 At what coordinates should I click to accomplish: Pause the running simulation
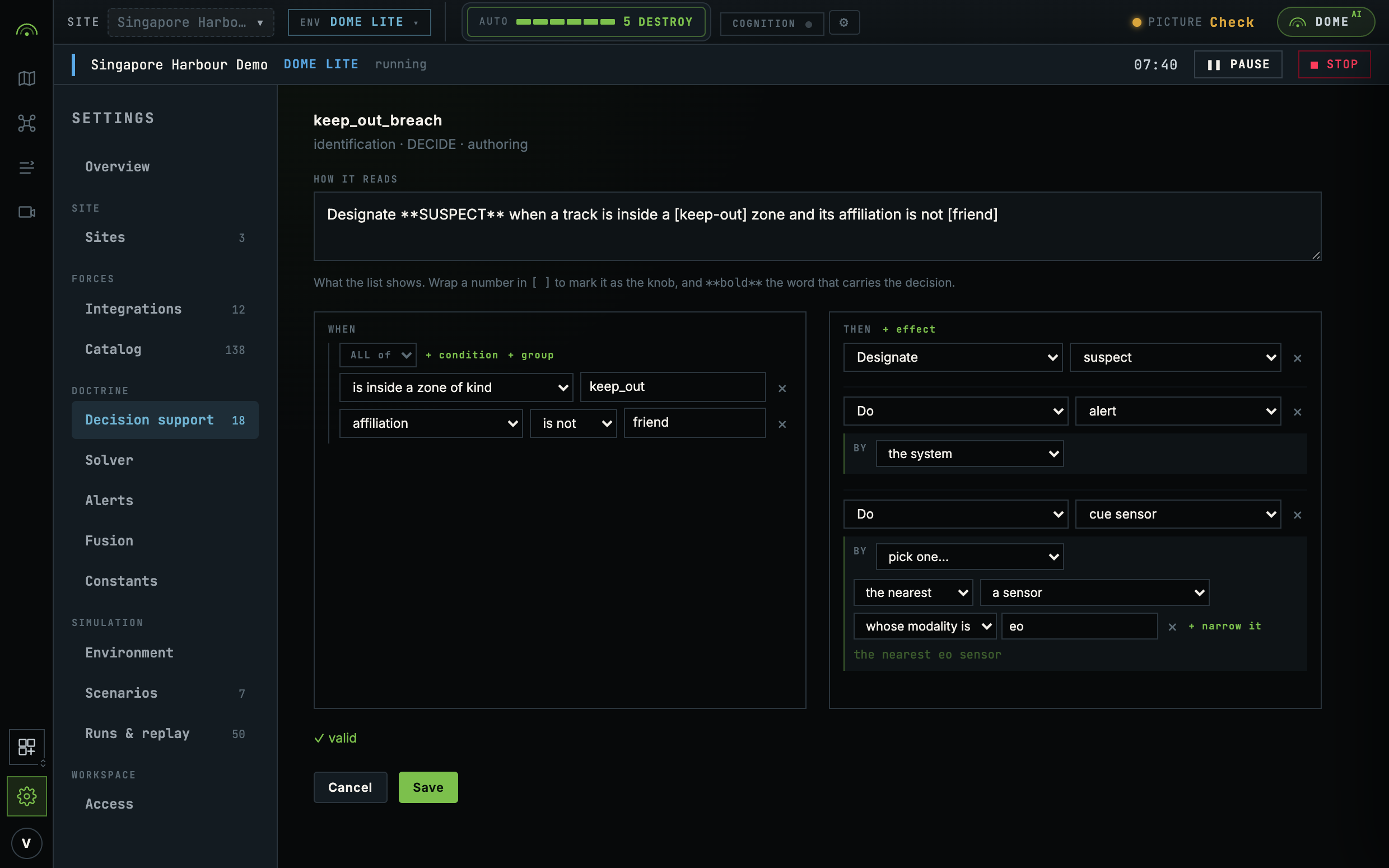tap(1238, 64)
